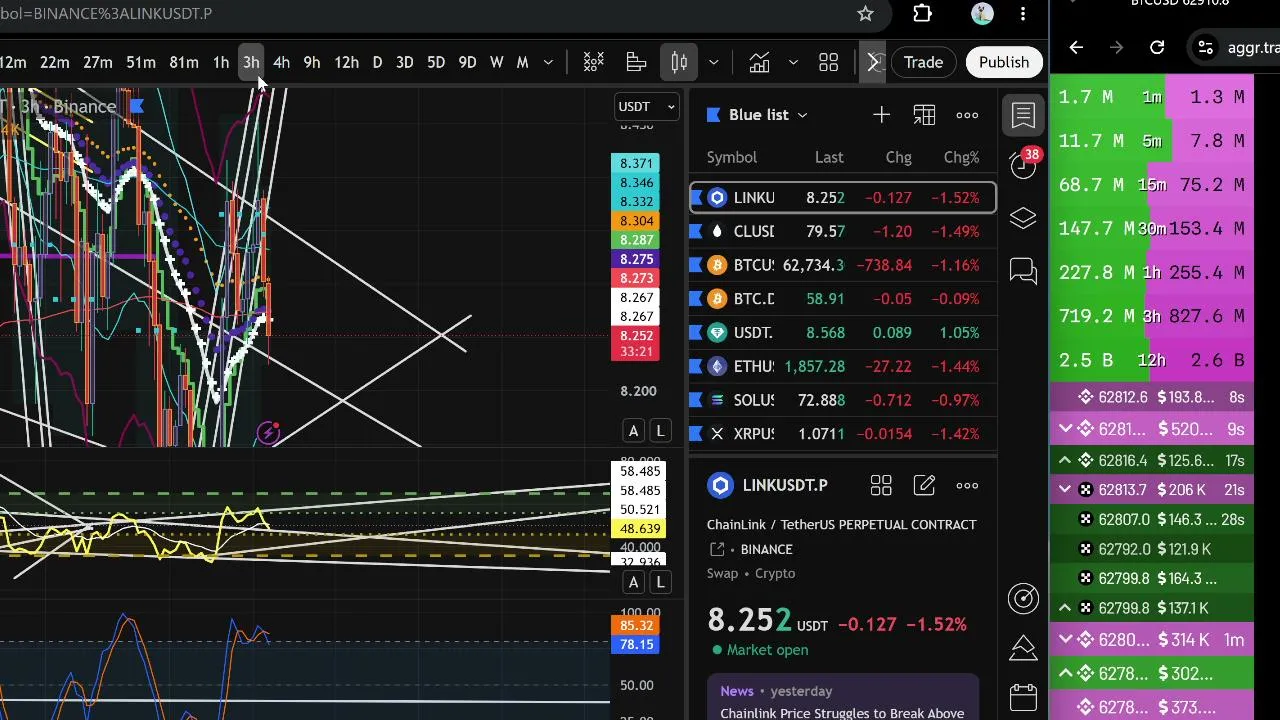Toggle the blue flag on the SOLUS row
Screen dimensions: 1280x720
tap(697, 400)
